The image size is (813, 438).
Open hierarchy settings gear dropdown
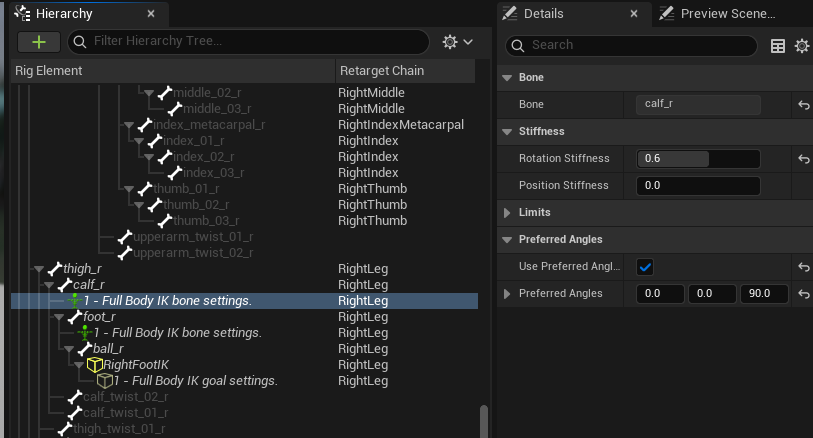[457, 42]
